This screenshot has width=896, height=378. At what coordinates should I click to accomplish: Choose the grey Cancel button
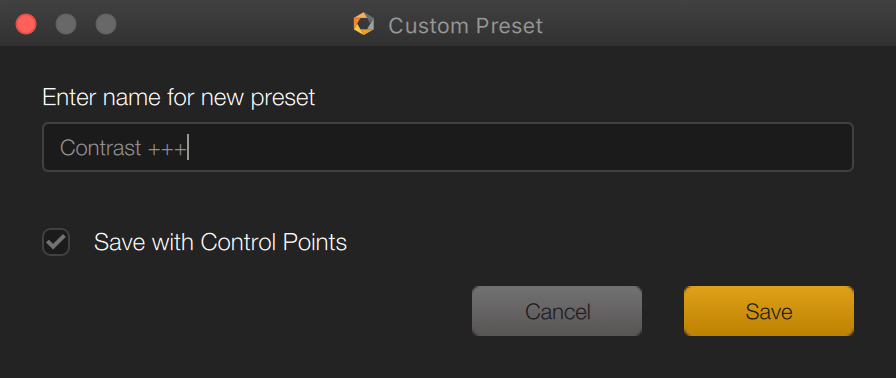tap(557, 311)
